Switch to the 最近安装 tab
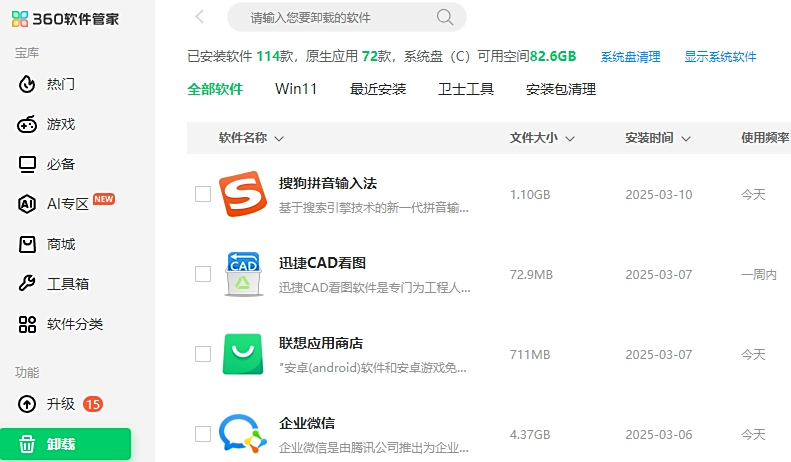791x462 pixels. (378, 89)
